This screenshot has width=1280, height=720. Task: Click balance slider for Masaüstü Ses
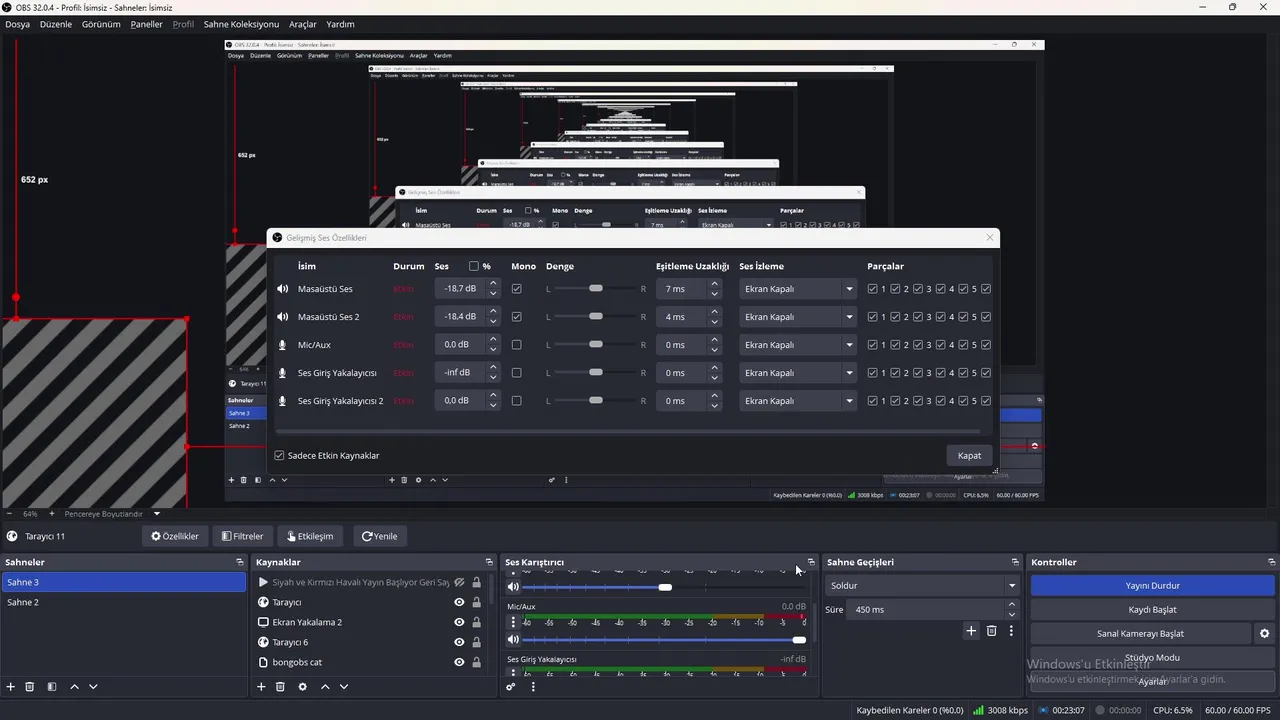tap(596, 289)
